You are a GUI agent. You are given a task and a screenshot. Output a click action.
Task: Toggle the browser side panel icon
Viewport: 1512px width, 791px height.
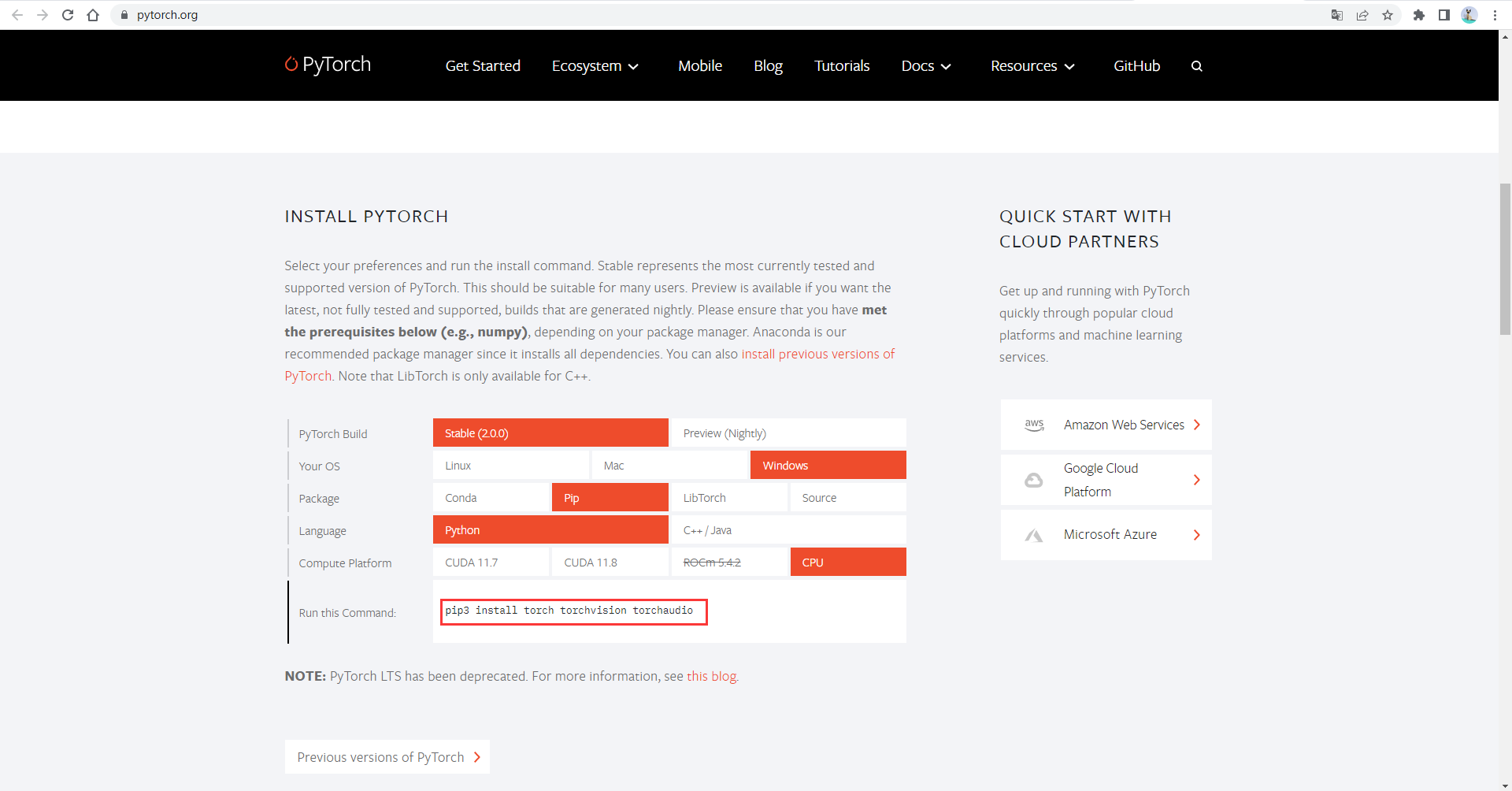coord(1444,15)
